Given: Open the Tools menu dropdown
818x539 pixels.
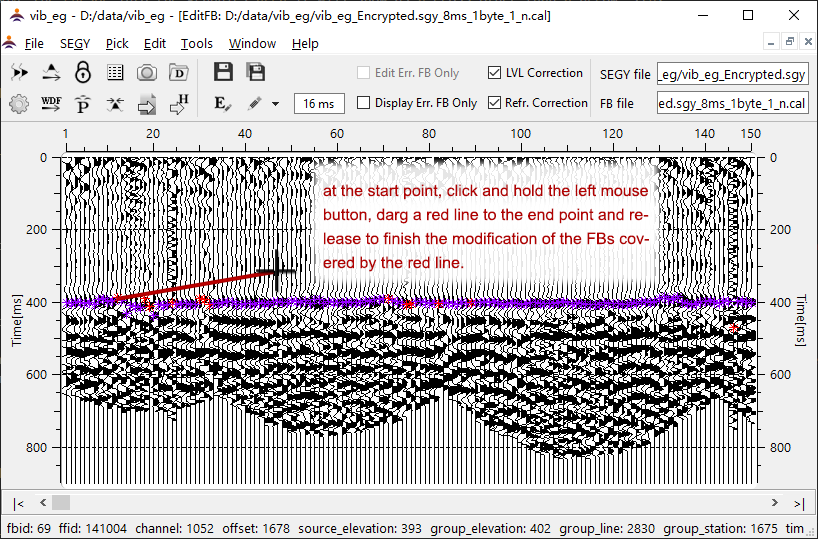Looking at the screenshot, I should point(196,43).
